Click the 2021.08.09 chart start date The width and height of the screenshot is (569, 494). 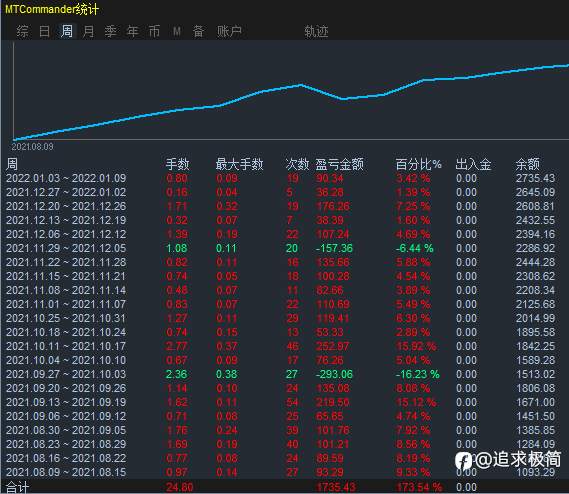(32, 147)
